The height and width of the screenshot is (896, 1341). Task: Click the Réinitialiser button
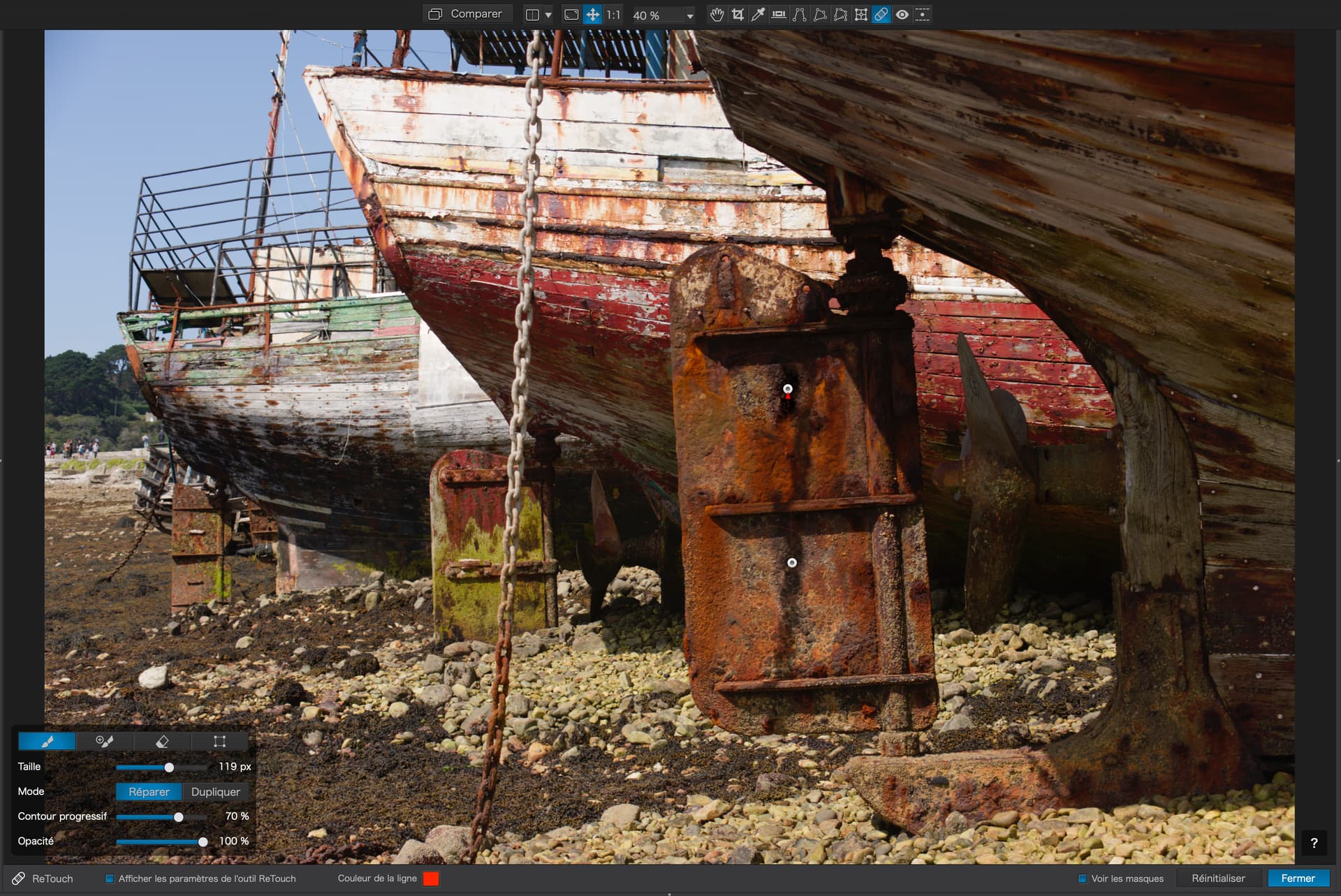coord(1218,879)
